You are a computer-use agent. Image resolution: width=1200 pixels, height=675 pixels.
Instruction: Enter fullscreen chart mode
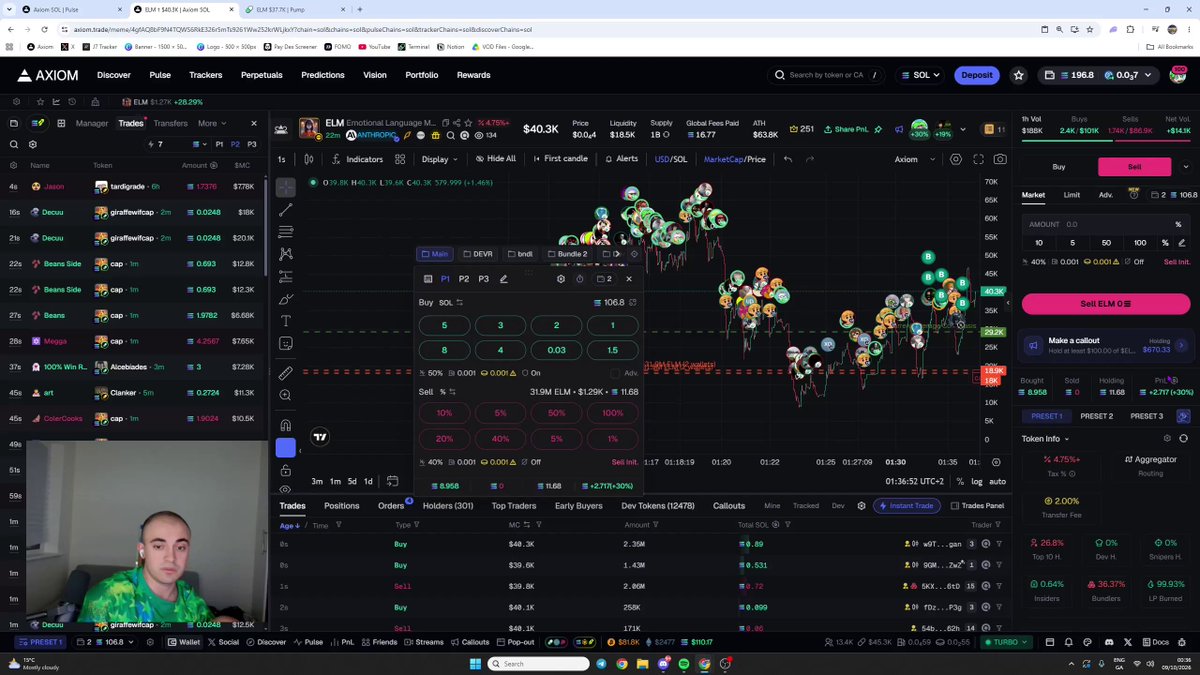point(978,159)
